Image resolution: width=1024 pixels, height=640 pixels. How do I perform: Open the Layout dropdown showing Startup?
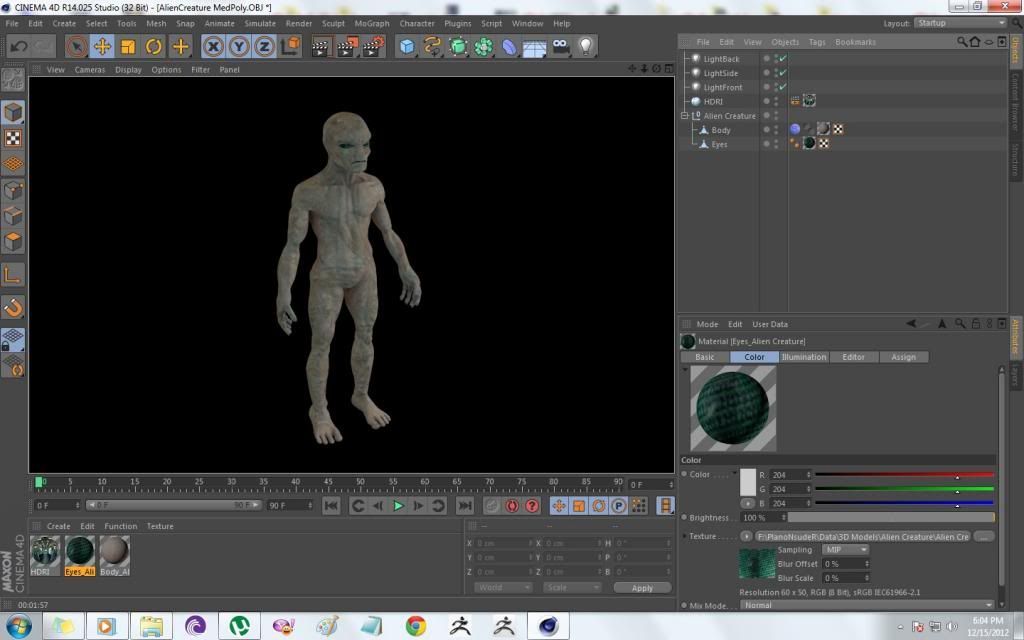[960, 23]
